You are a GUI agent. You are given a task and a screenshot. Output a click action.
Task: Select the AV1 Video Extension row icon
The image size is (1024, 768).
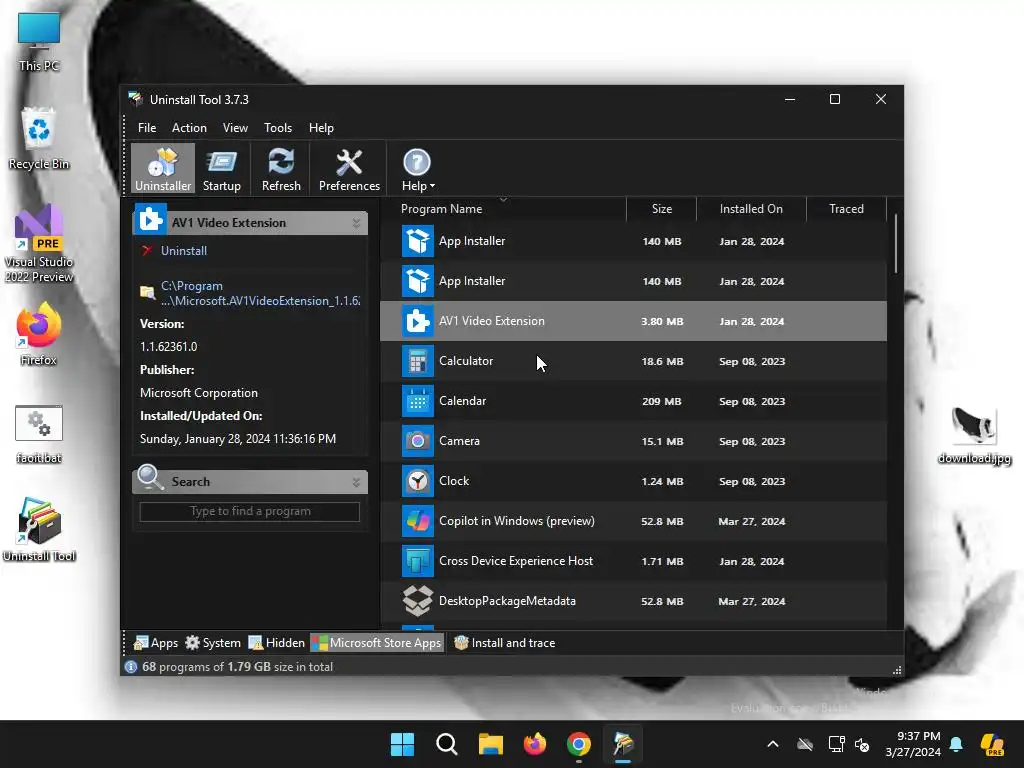(x=417, y=321)
